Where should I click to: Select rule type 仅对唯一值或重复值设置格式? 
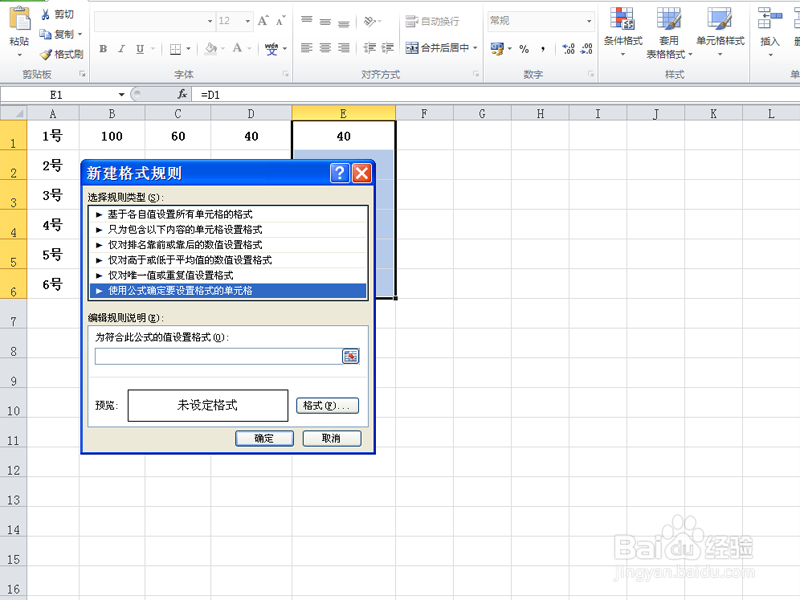coord(228,276)
